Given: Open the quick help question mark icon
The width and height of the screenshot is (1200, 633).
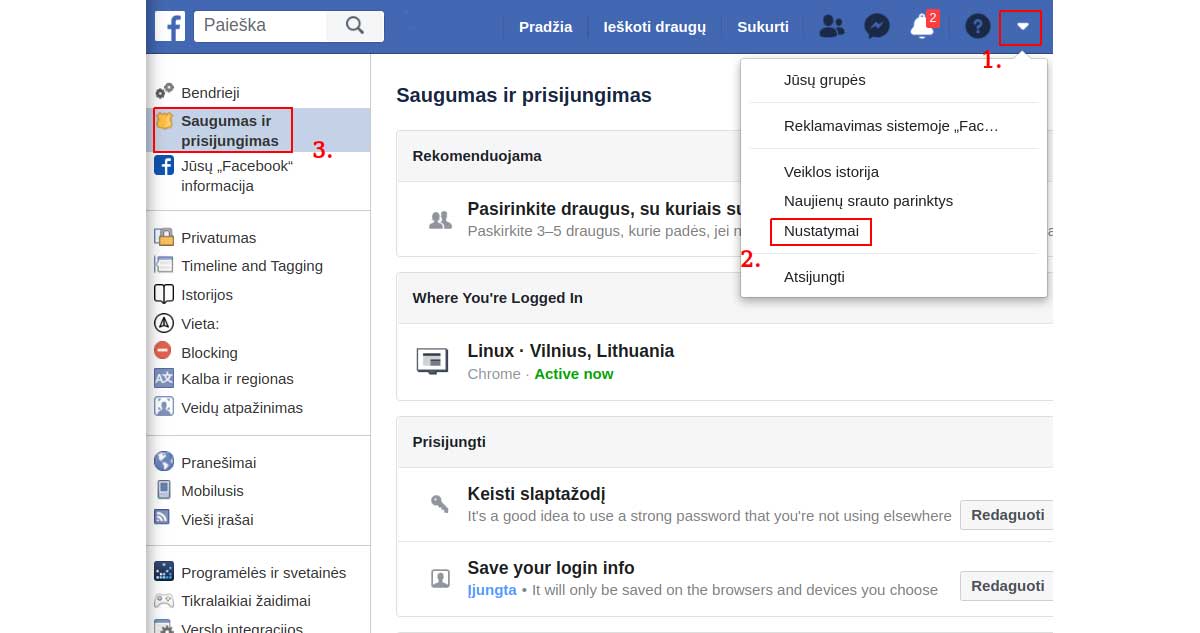Looking at the screenshot, I should click(x=977, y=27).
